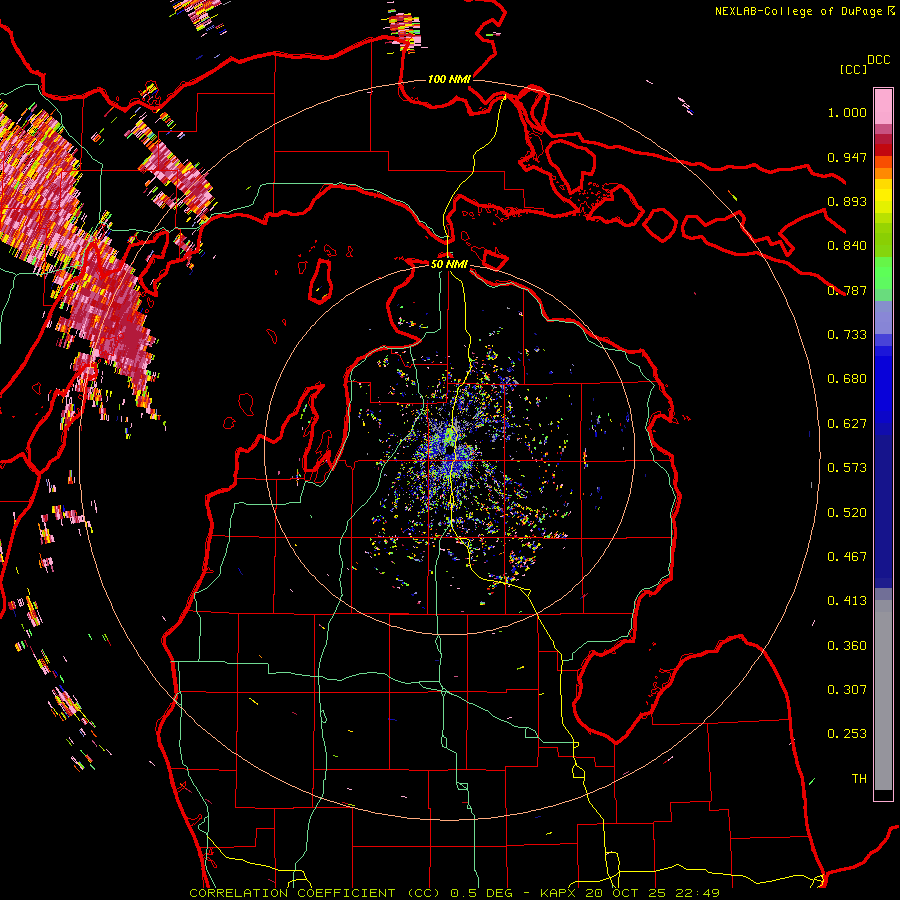The image size is (900, 900).
Task: Click the 0.253 legend value
Action: 847,734
